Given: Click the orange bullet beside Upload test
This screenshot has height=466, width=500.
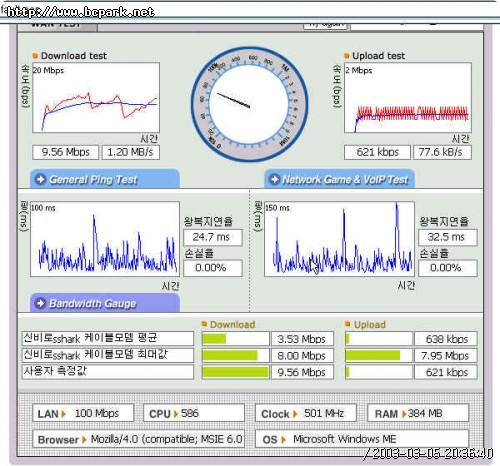Looking at the screenshot, I should pyautogui.click(x=346, y=56).
